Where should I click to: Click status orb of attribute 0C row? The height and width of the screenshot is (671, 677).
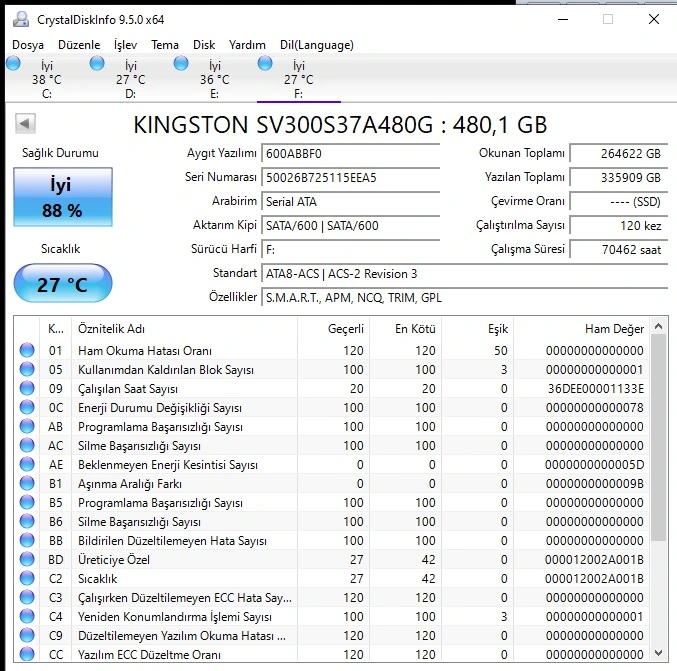[x=27, y=407]
